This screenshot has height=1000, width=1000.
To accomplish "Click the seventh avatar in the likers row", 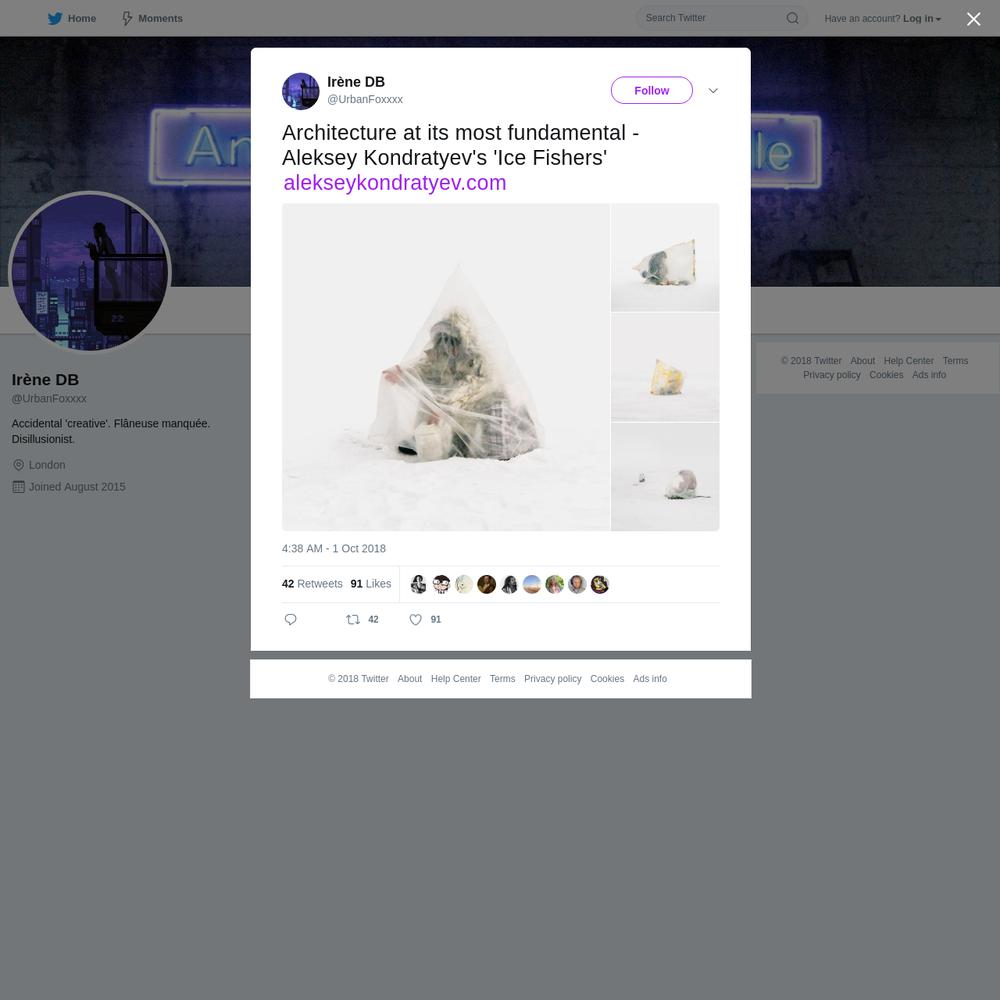I will tap(554, 584).
